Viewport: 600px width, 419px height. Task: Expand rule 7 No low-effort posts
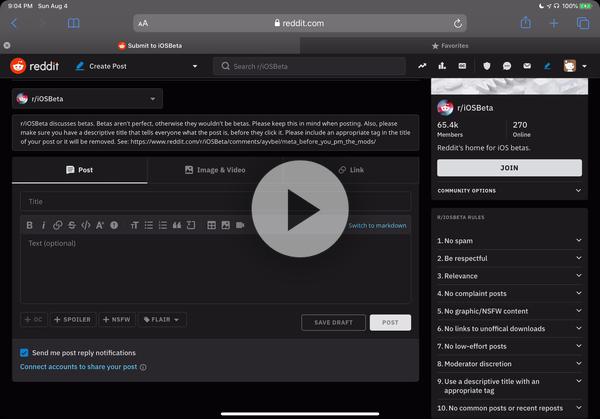509,346
